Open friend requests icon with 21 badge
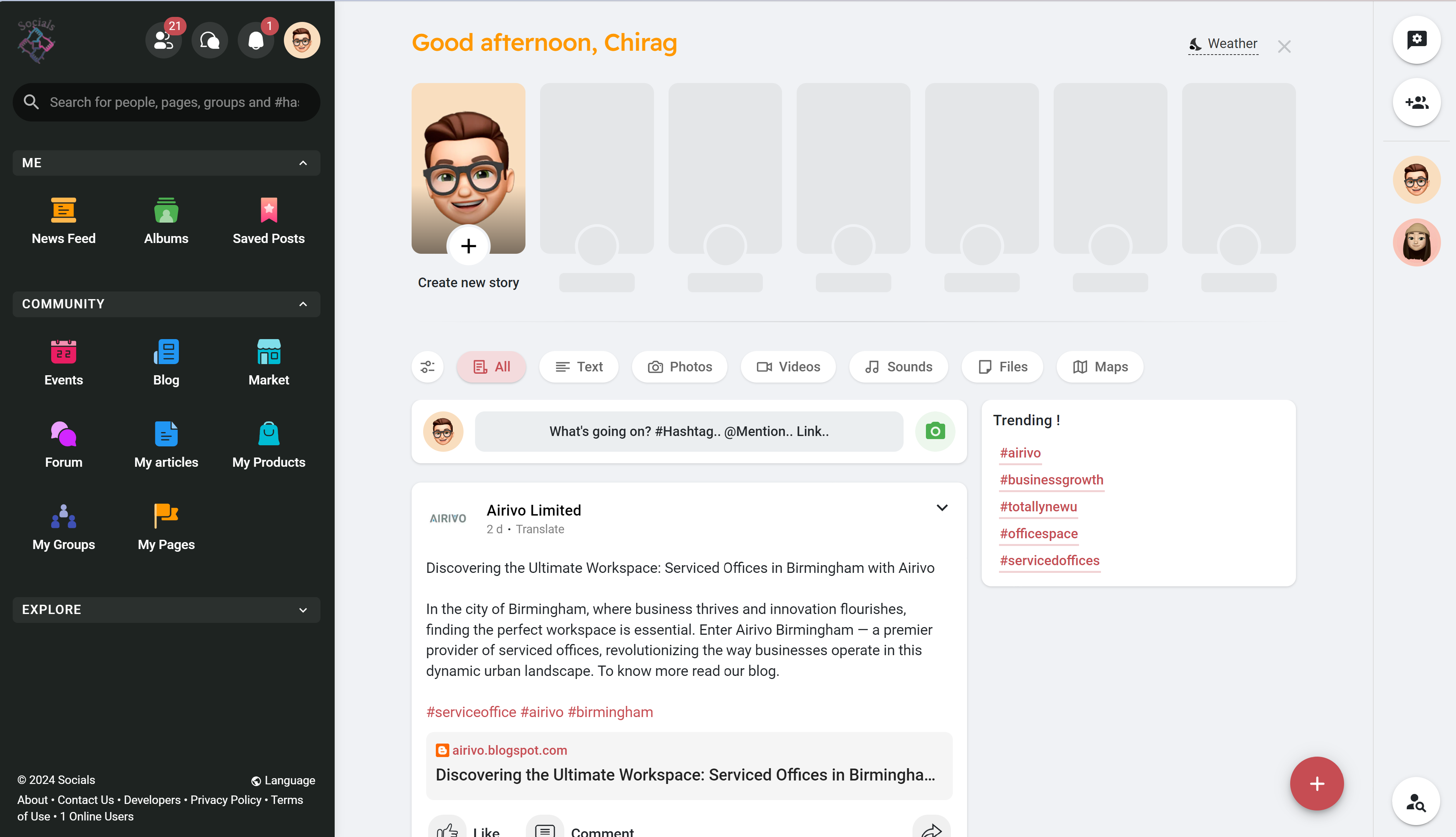Viewport: 1456px width, 837px height. [x=164, y=40]
